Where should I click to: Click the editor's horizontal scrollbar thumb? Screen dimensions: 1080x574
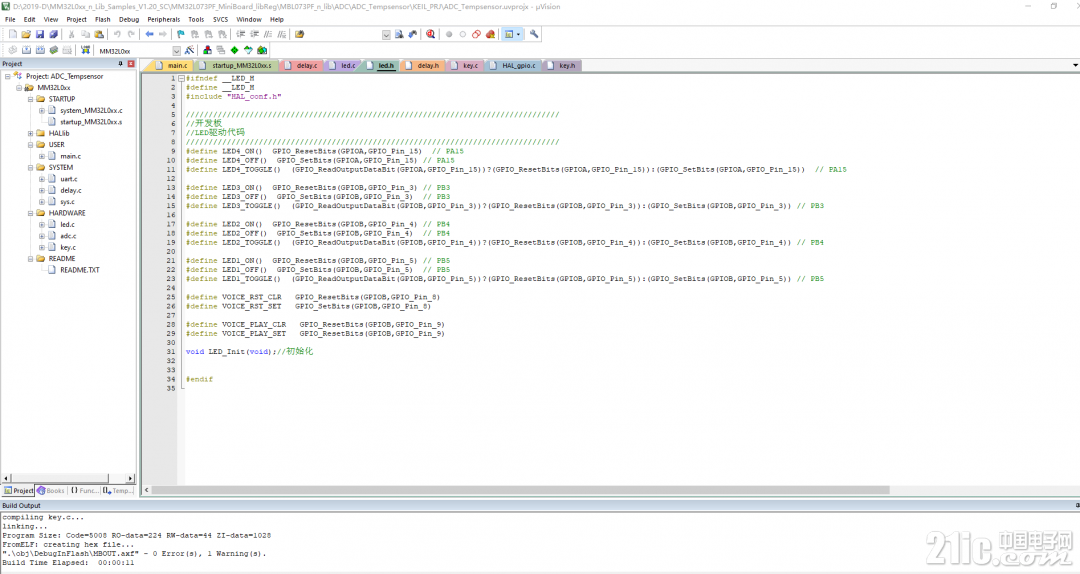tap(520, 490)
